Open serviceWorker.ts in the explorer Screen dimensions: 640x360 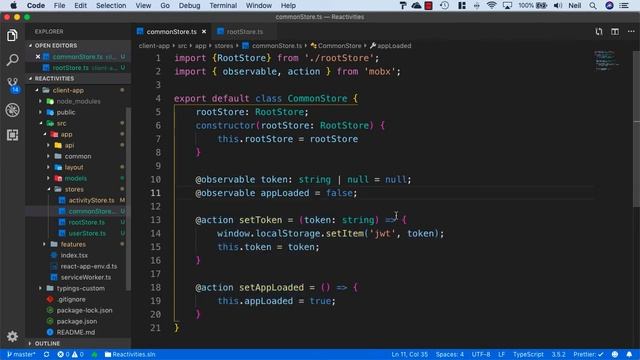click(x=85, y=278)
